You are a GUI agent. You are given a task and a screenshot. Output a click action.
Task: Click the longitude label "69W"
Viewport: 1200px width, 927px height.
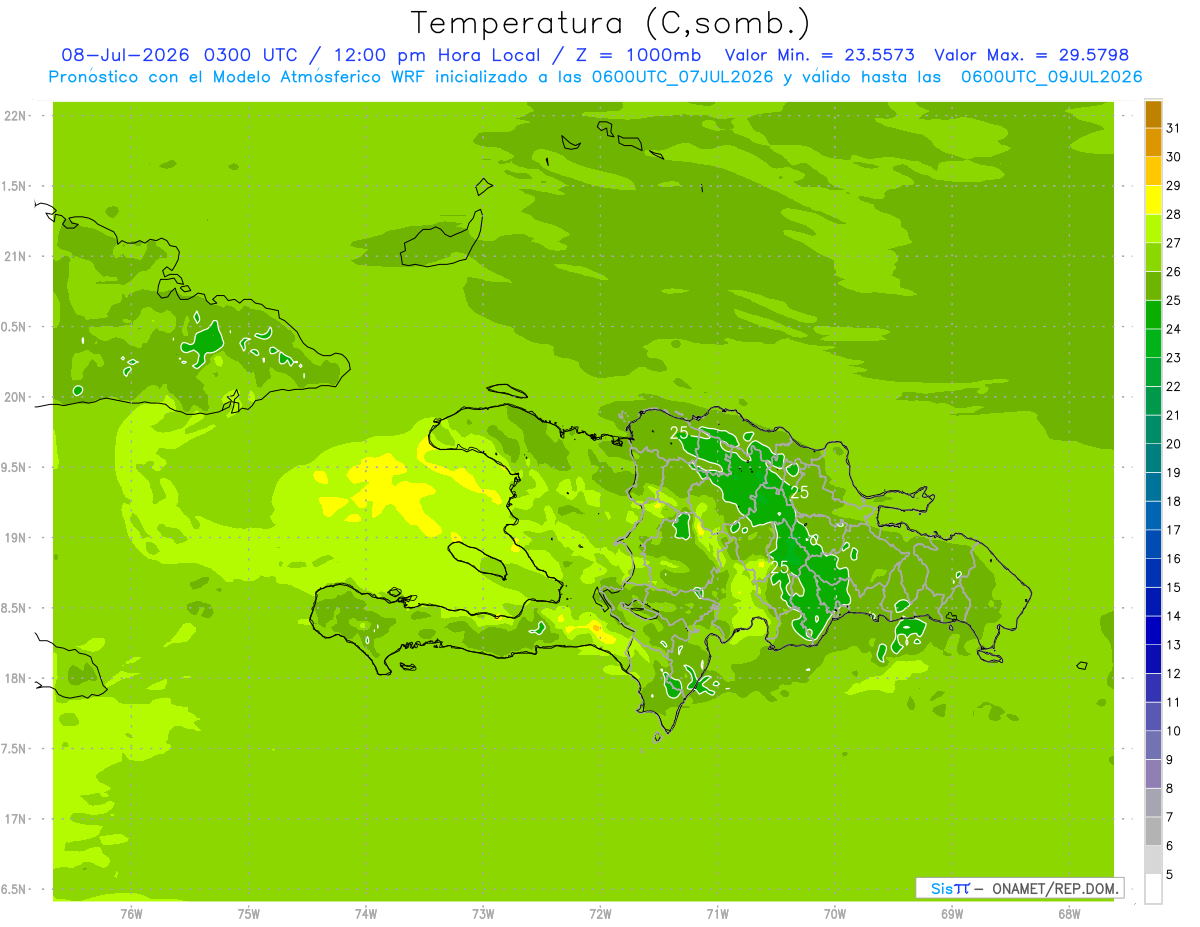[952, 914]
